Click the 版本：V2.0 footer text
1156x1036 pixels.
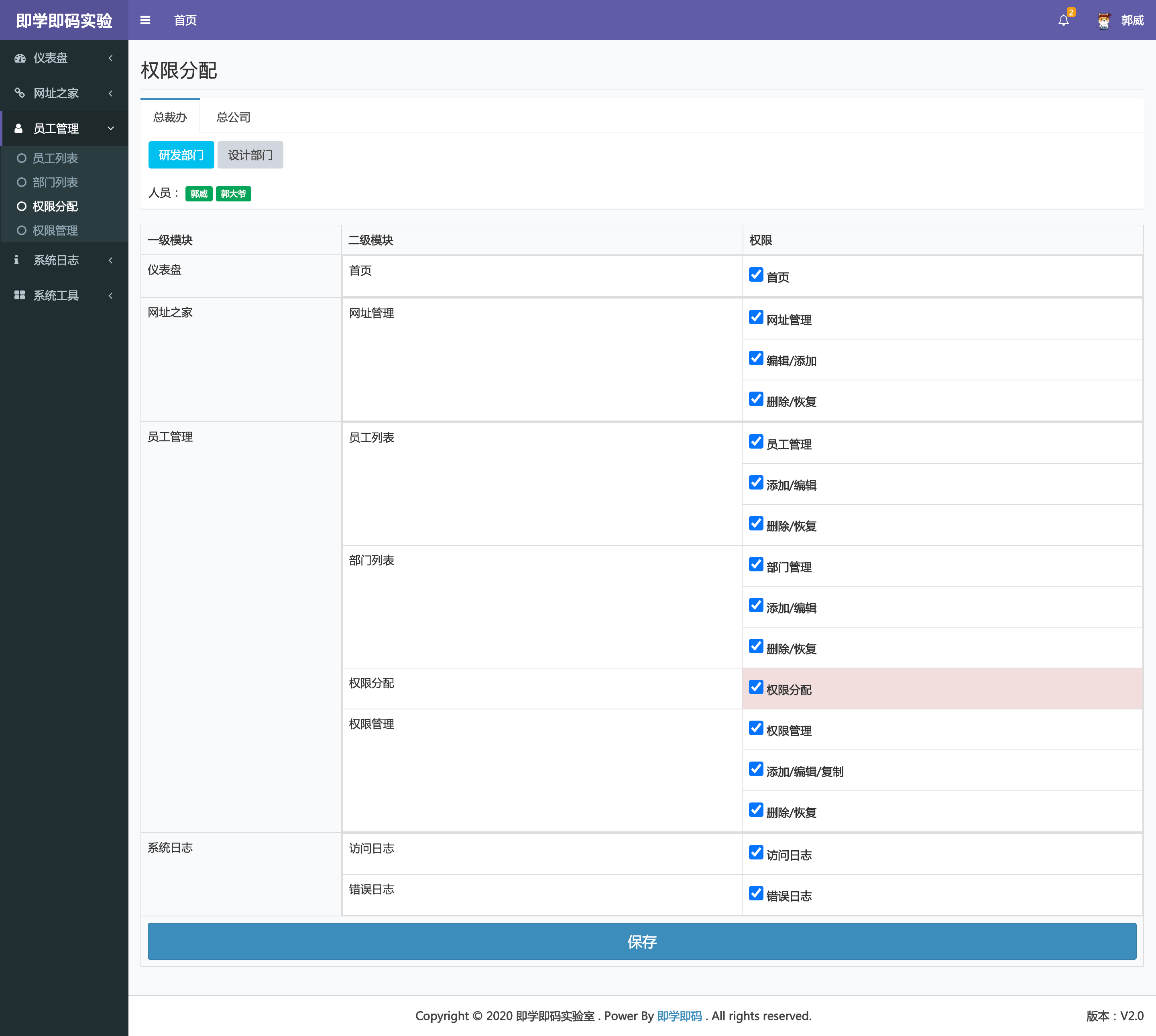pos(1114,1016)
